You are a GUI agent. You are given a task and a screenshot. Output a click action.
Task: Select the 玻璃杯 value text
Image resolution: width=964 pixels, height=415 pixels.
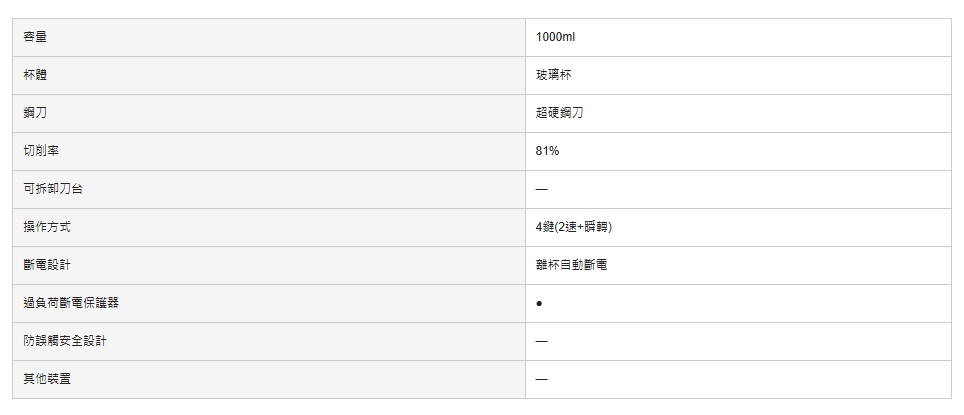(x=553, y=75)
